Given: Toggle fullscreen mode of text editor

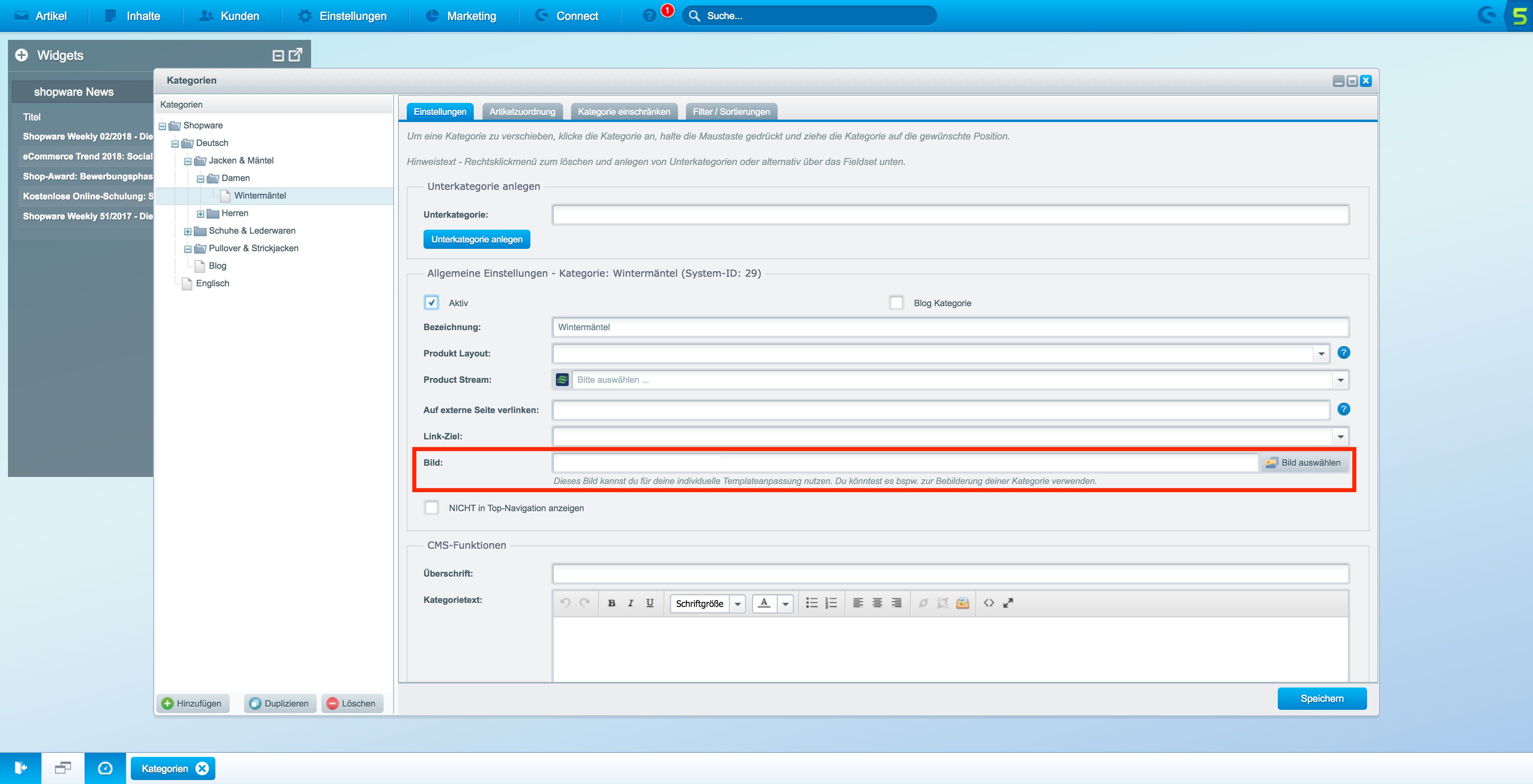Looking at the screenshot, I should [1008, 603].
